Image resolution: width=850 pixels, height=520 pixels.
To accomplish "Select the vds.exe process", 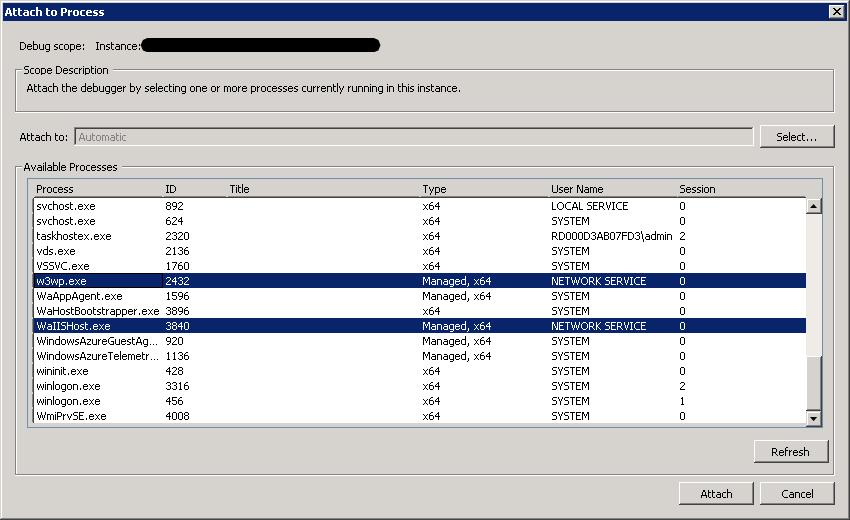I will click(420, 251).
